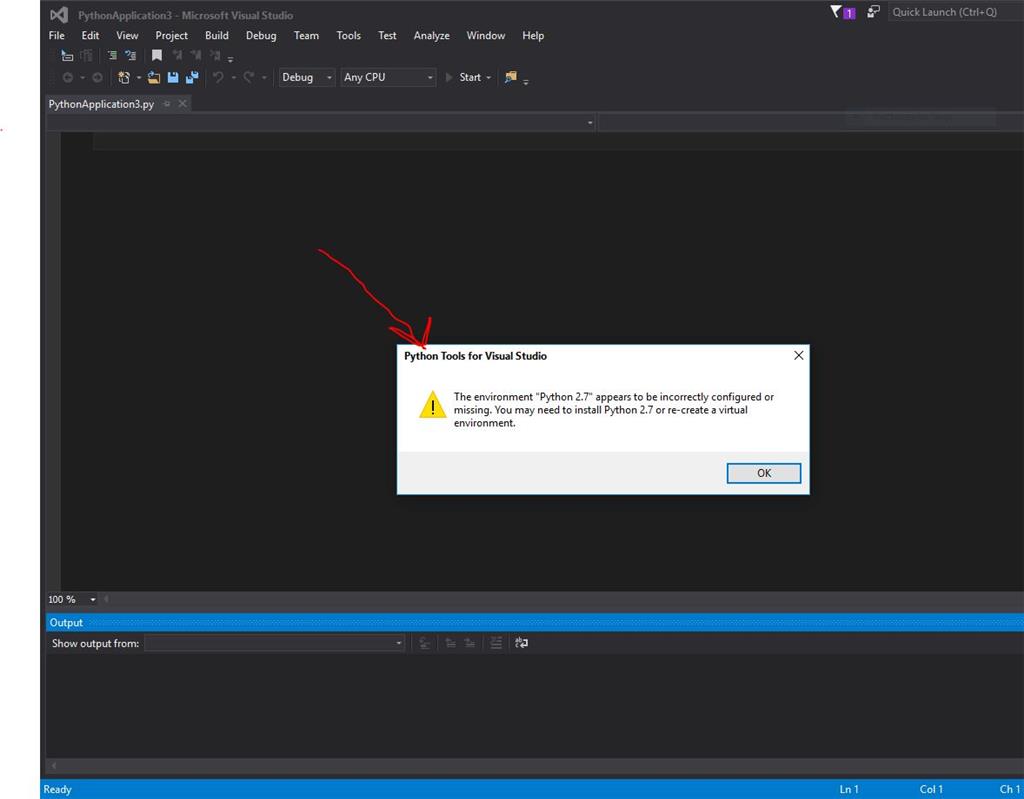
Task: Click Go to Previous Message icon
Action: pos(451,643)
